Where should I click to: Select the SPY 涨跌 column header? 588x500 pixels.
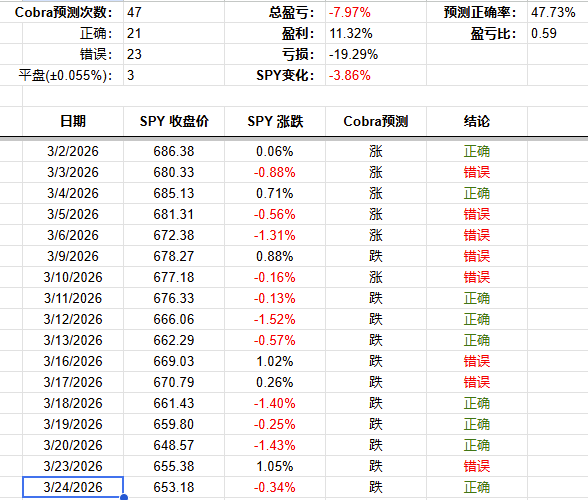[275, 121]
